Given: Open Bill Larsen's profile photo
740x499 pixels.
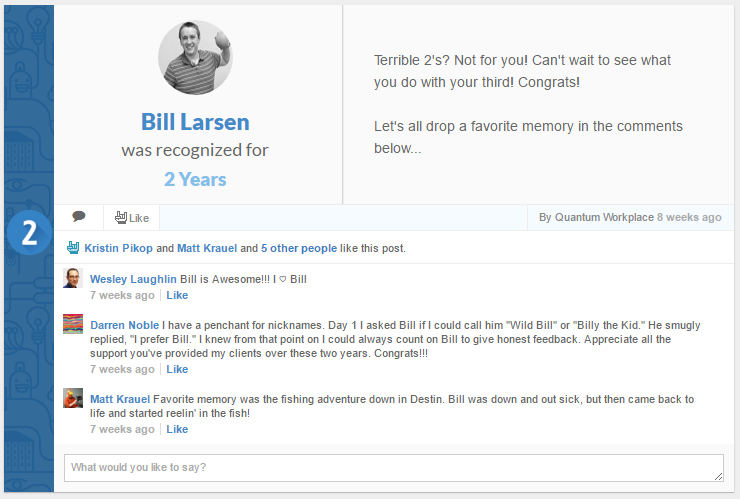Looking at the screenshot, I should pyautogui.click(x=195, y=57).
